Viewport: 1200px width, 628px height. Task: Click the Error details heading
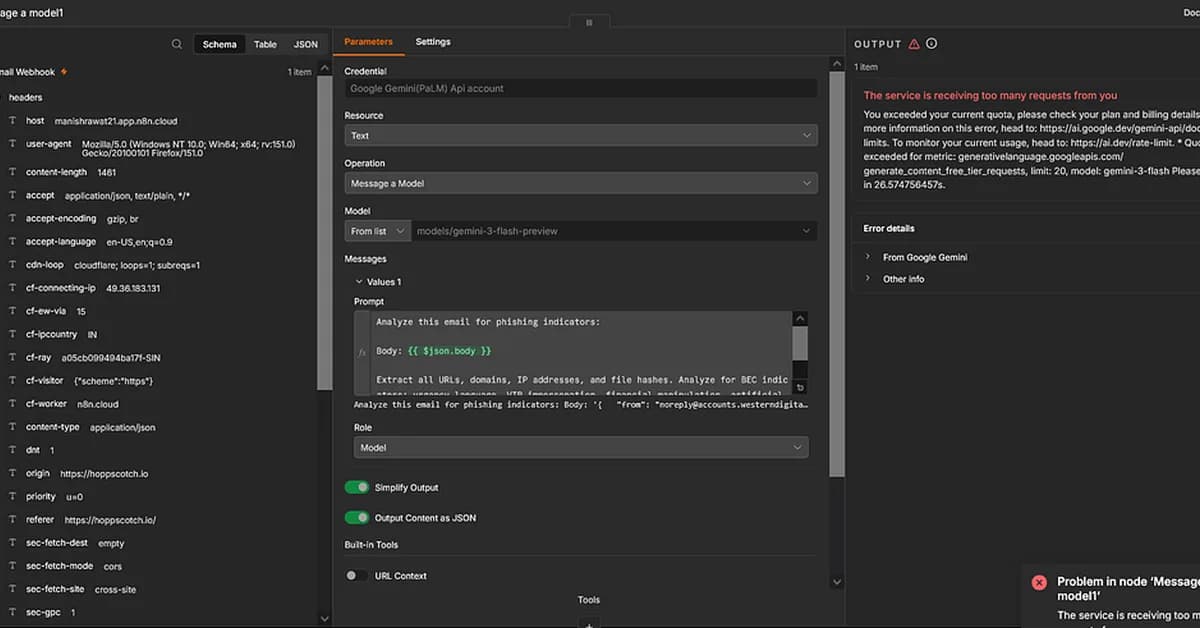pos(889,229)
